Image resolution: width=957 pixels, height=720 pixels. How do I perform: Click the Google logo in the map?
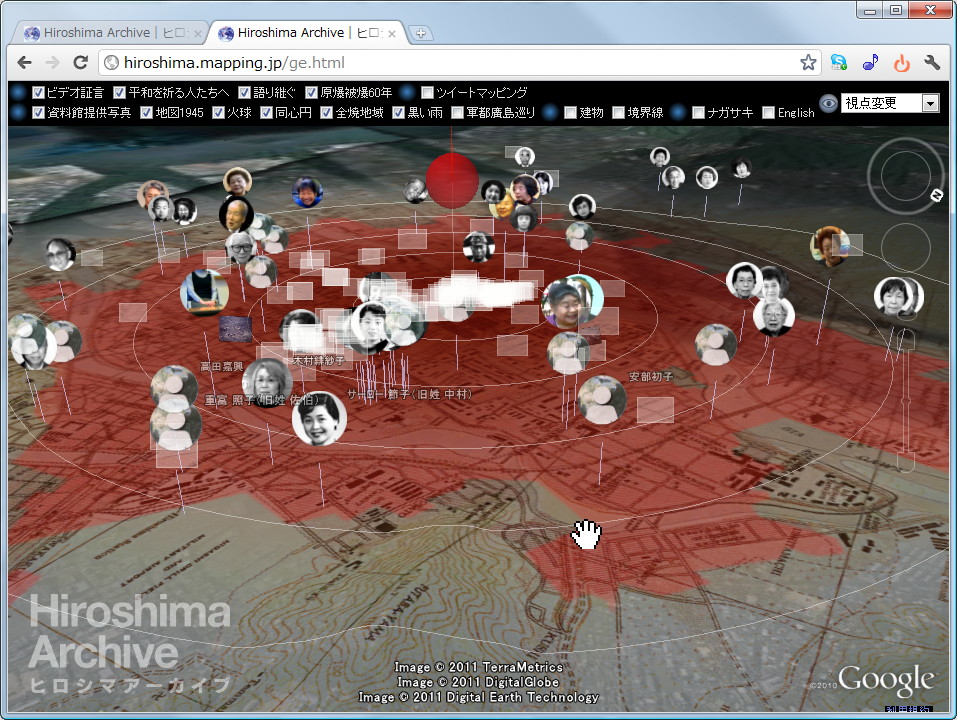pos(886,679)
